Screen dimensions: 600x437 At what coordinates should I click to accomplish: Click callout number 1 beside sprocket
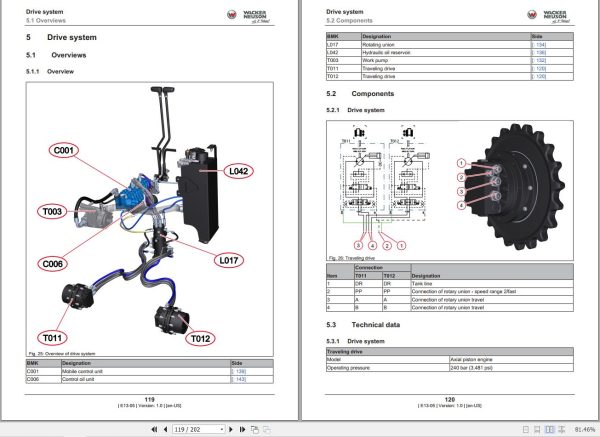click(461, 163)
